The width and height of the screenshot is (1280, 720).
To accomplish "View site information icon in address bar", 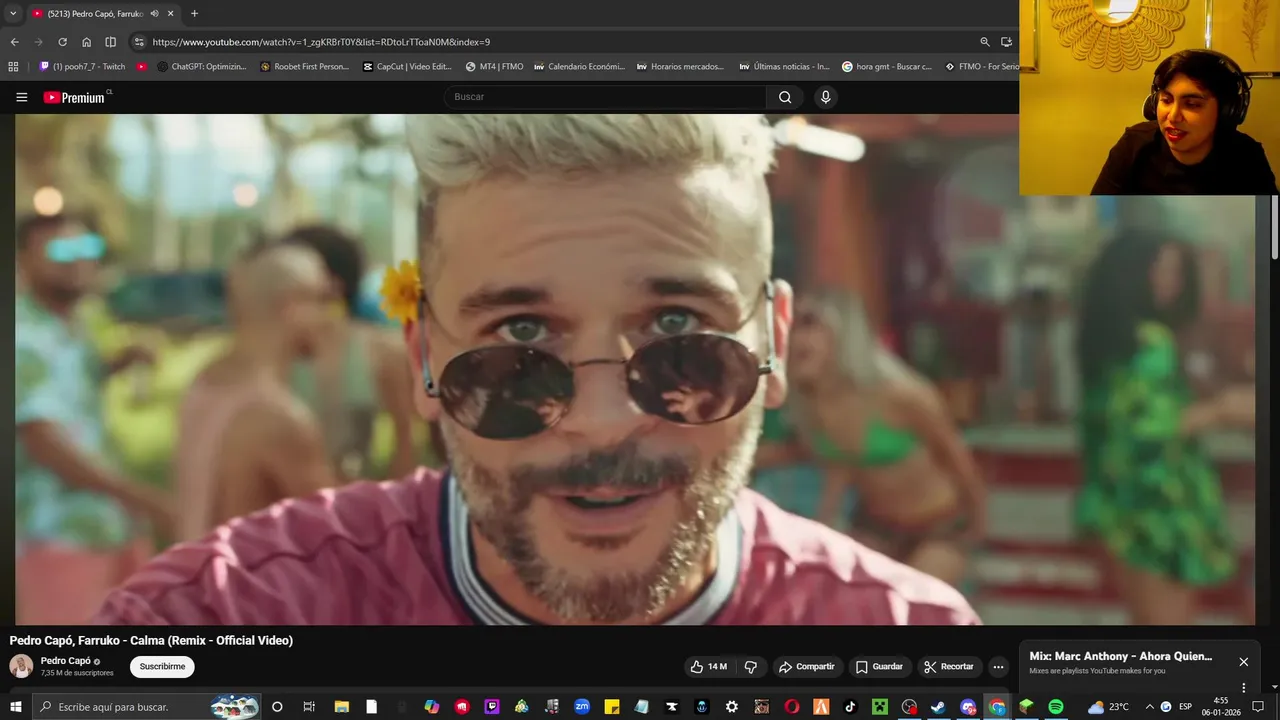I will (139, 42).
